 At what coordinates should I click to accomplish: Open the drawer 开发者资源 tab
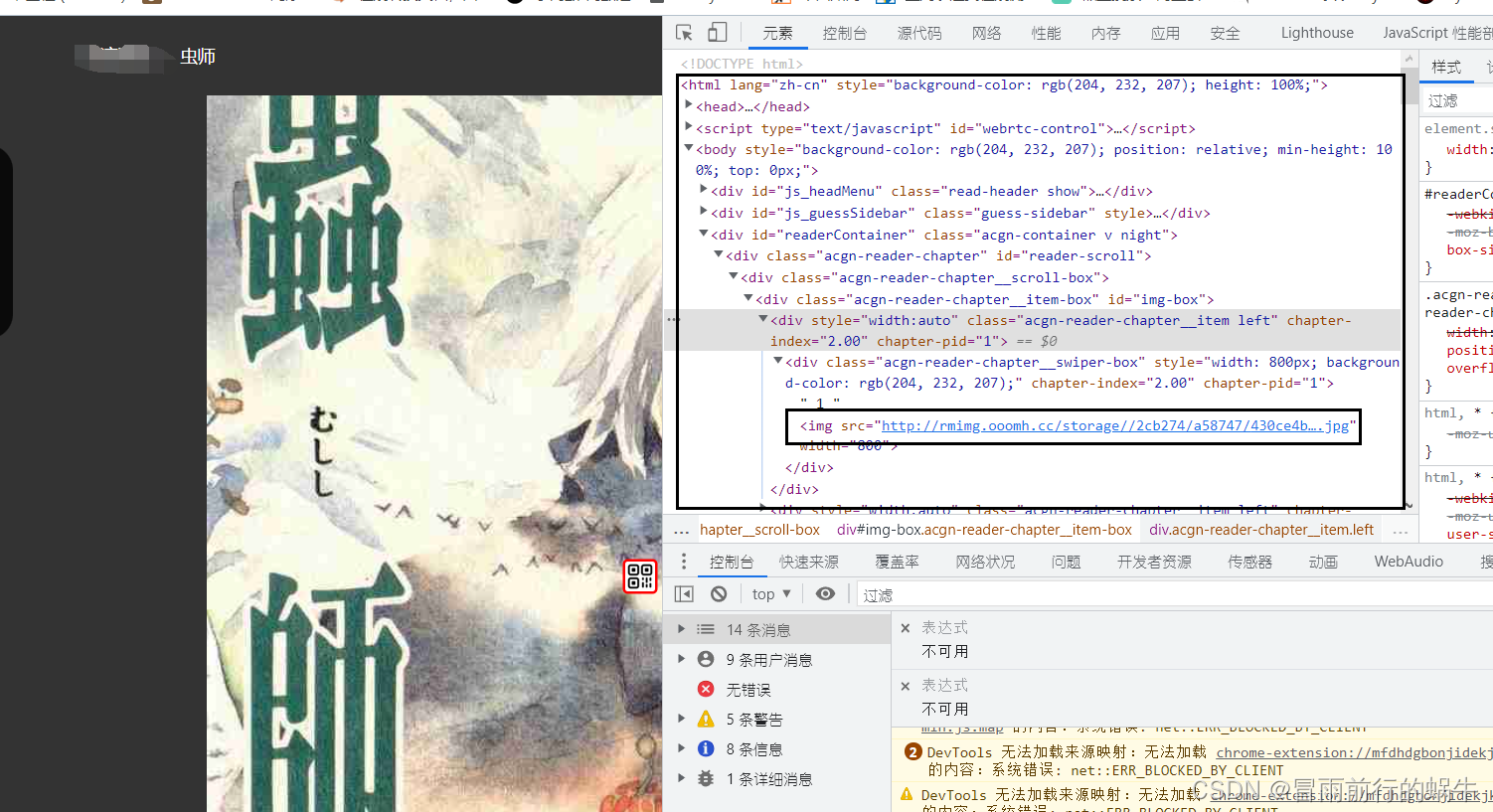click(x=1154, y=562)
